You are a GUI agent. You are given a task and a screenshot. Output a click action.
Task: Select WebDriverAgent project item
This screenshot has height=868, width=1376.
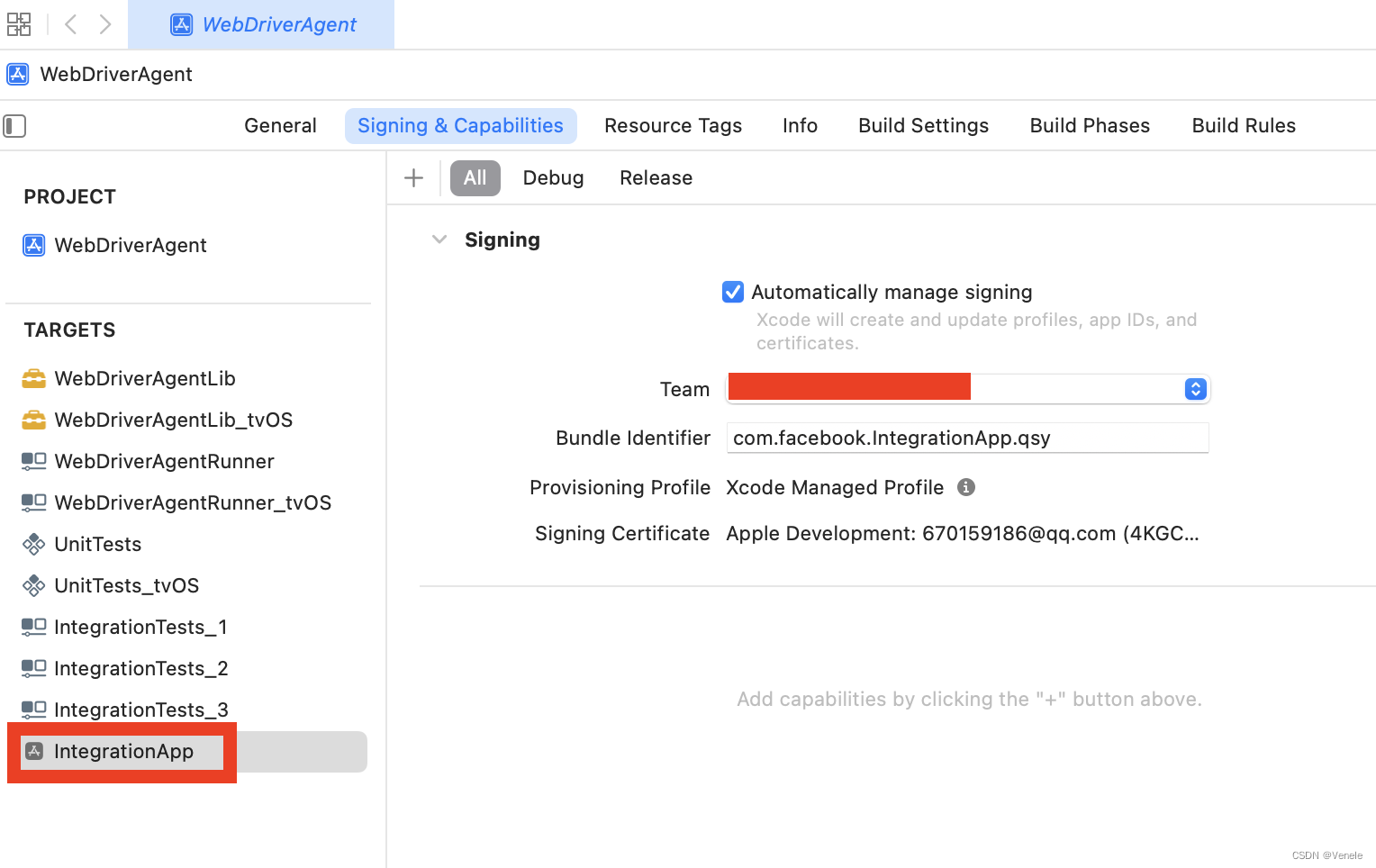point(130,246)
